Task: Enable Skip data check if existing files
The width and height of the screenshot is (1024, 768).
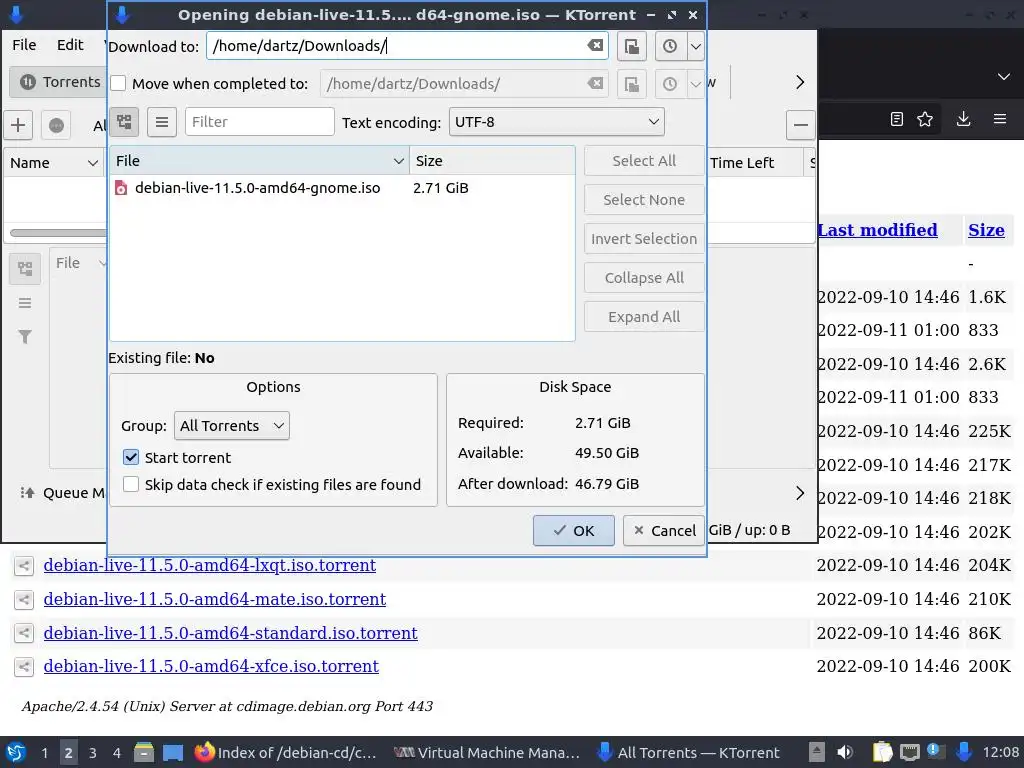Action: tap(131, 484)
